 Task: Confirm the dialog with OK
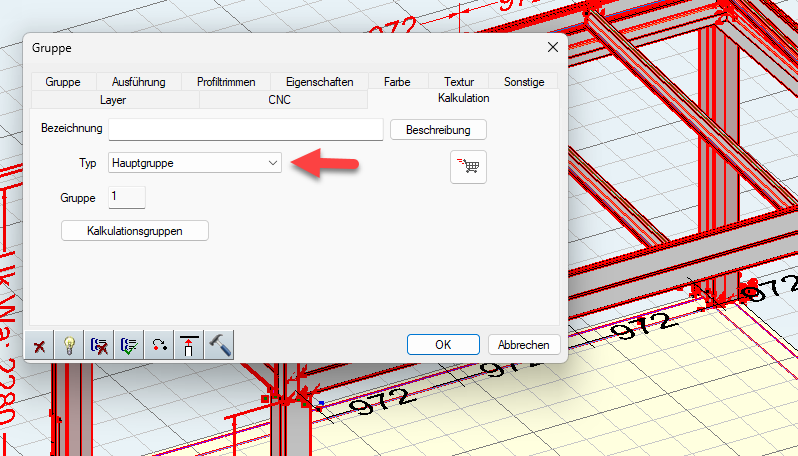443,344
